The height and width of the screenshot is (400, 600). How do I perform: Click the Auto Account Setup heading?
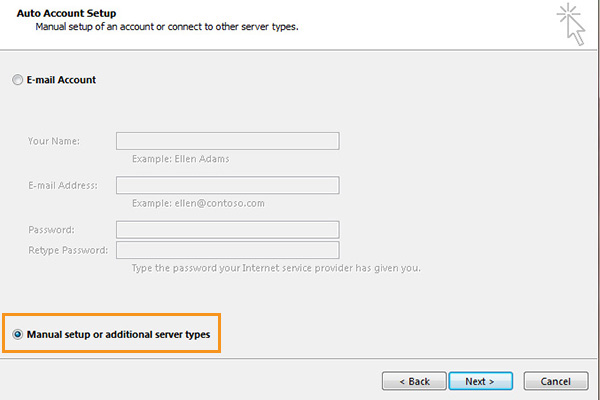tap(66, 13)
